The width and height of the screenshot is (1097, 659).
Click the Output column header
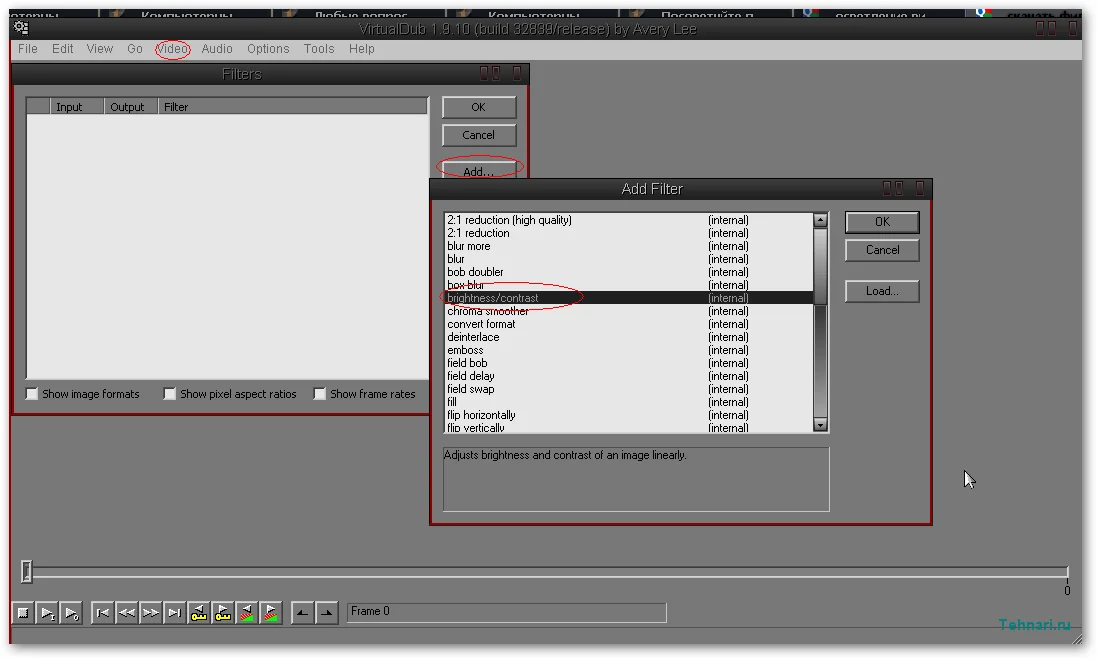[131, 106]
